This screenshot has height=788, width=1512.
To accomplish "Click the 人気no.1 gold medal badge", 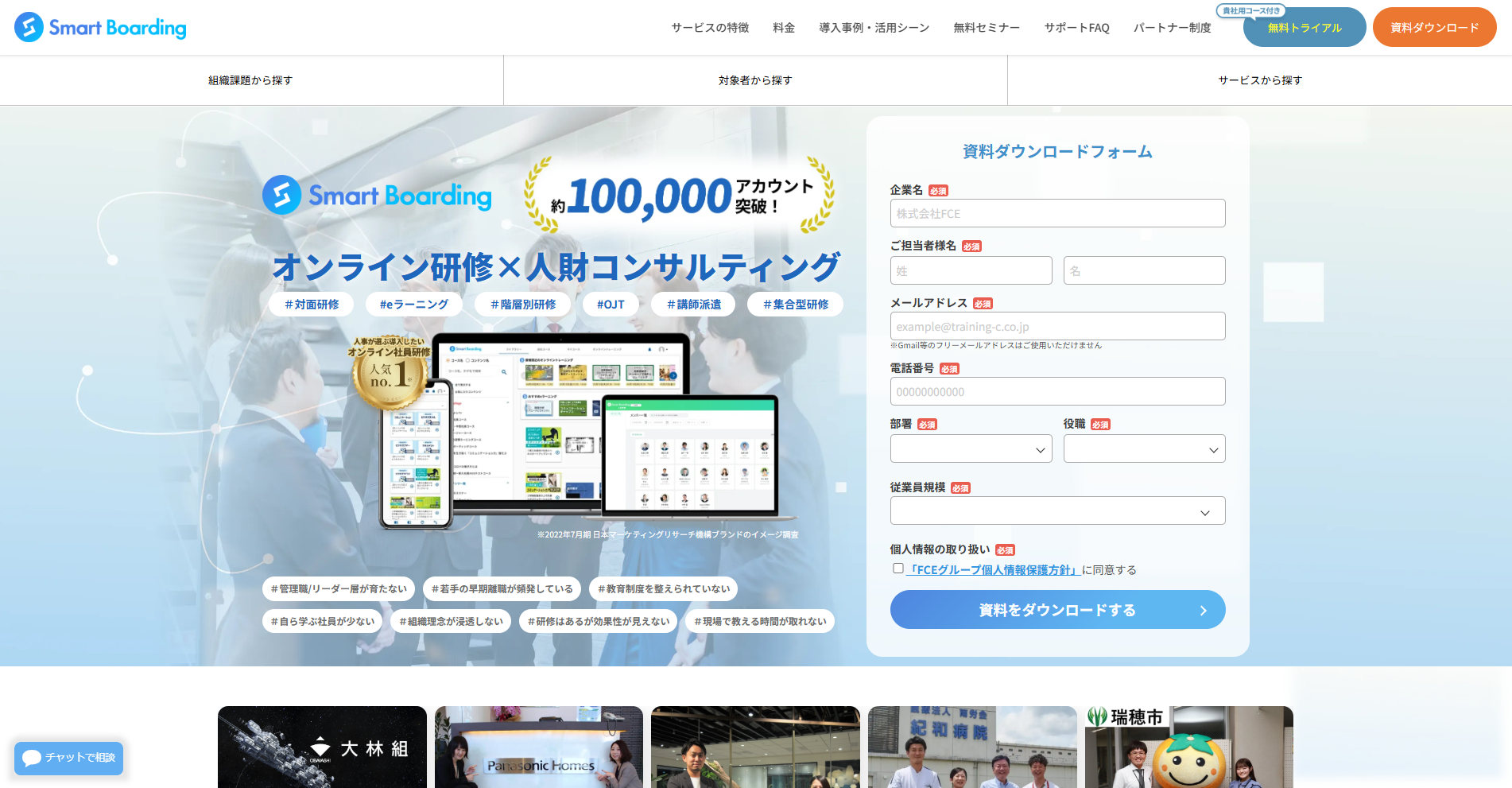I will click(390, 372).
